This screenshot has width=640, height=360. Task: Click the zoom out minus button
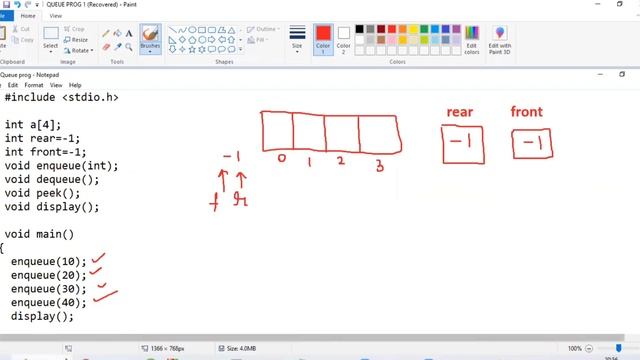tap(589, 348)
